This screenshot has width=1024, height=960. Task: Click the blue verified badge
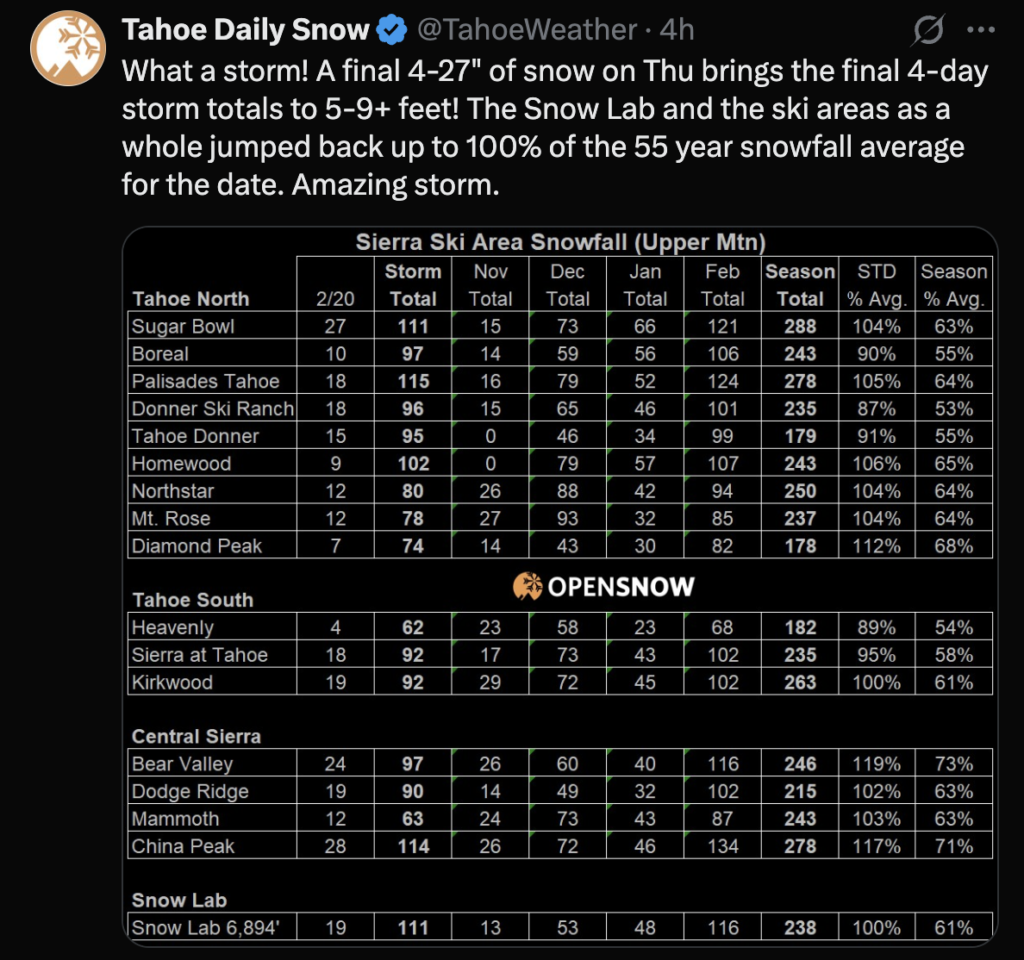point(391,31)
